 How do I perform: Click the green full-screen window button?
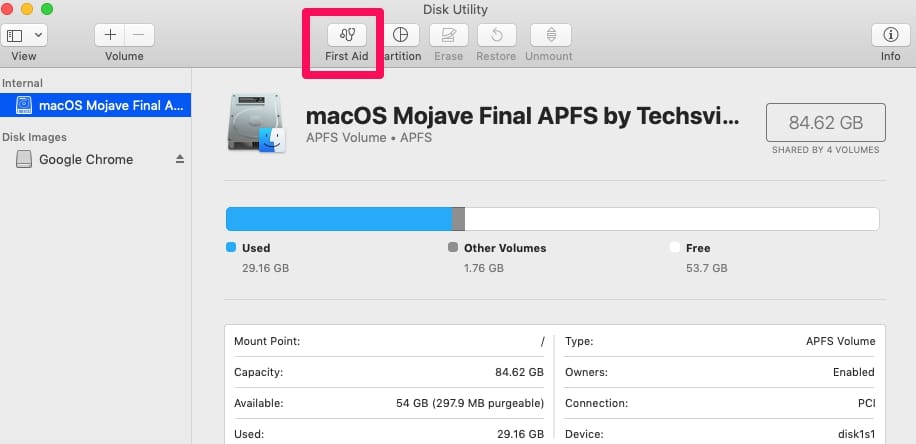47,9
